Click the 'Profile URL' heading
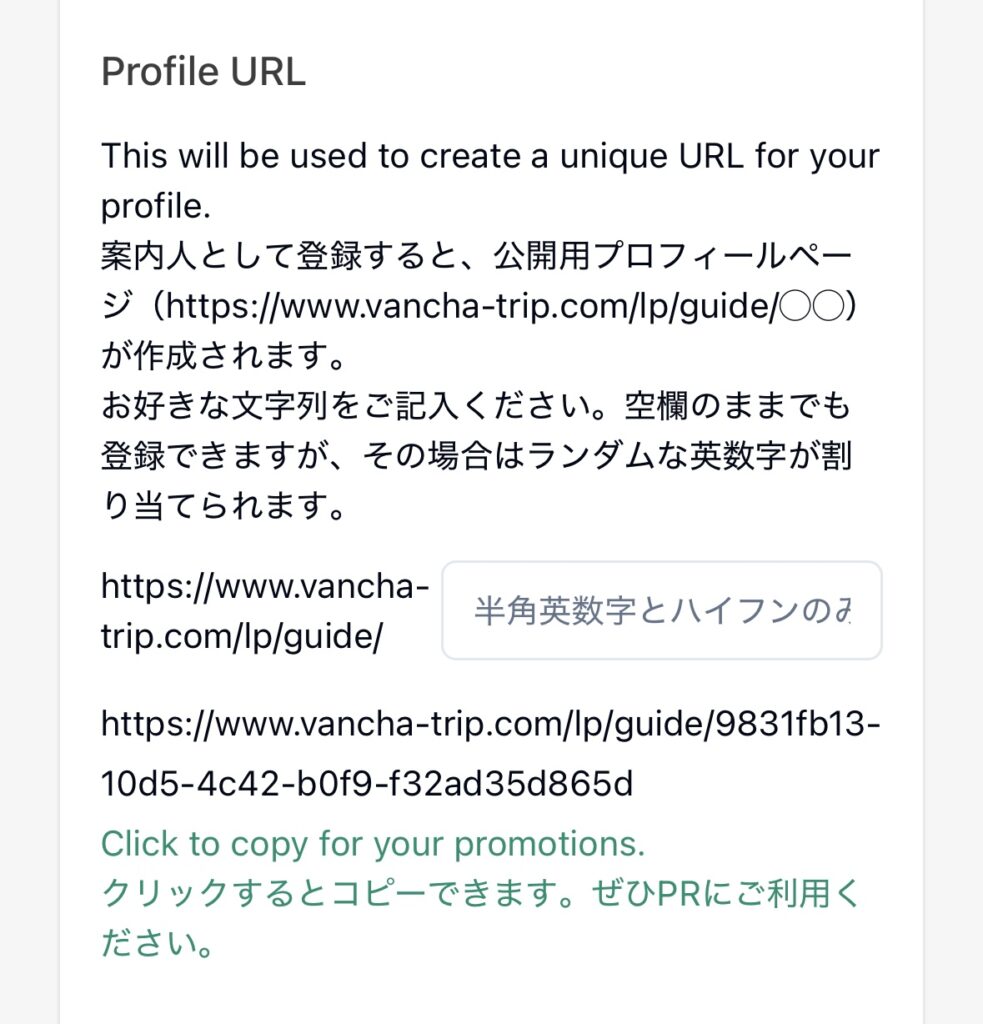Screen dimensions: 983x1024 (x=203, y=72)
